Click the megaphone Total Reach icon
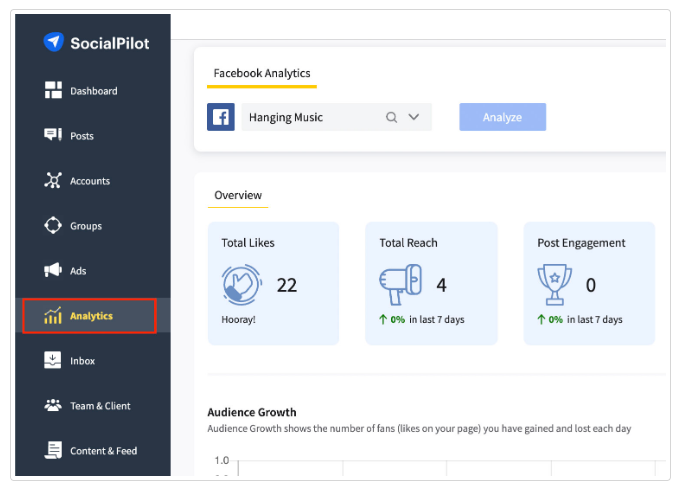 pos(400,285)
